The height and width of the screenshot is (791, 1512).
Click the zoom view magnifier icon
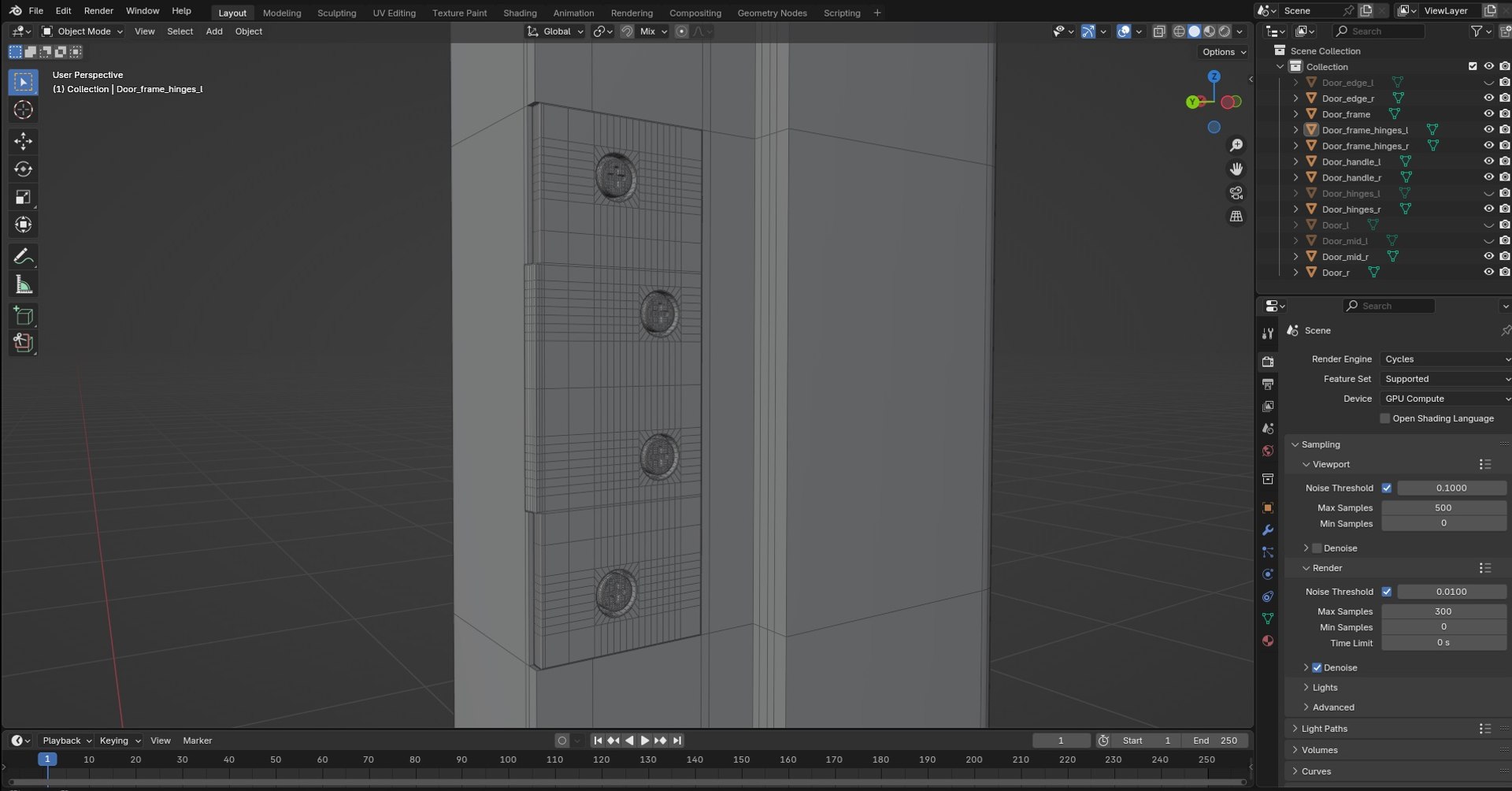[x=1236, y=146]
